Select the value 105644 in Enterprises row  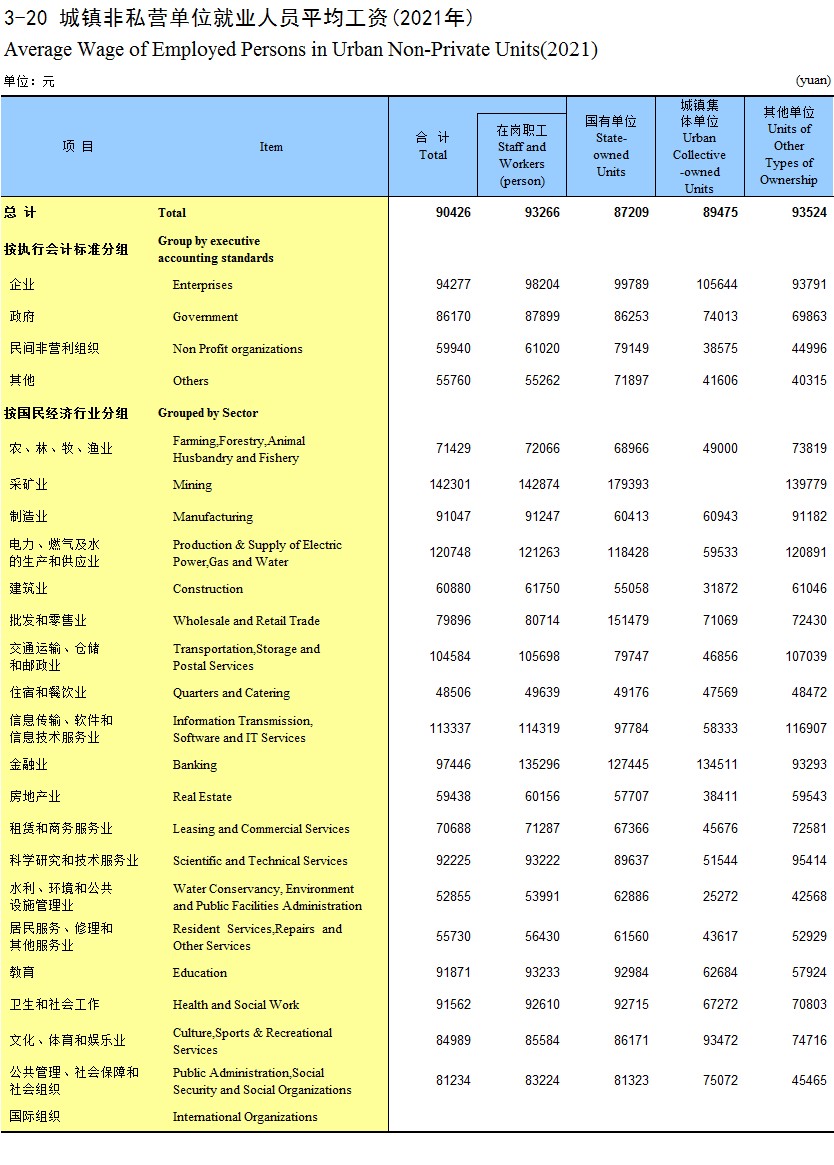click(x=717, y=285)
